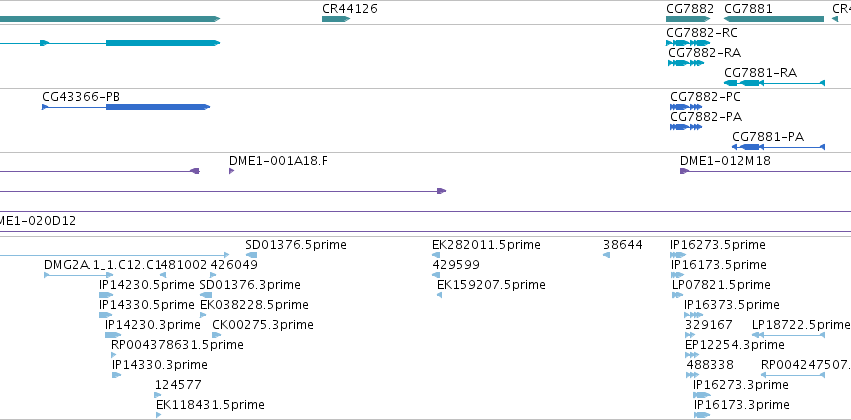851x420 pixels.
Task: Click the SD01376.5prime EST
Action: click(x=251, y=255)
